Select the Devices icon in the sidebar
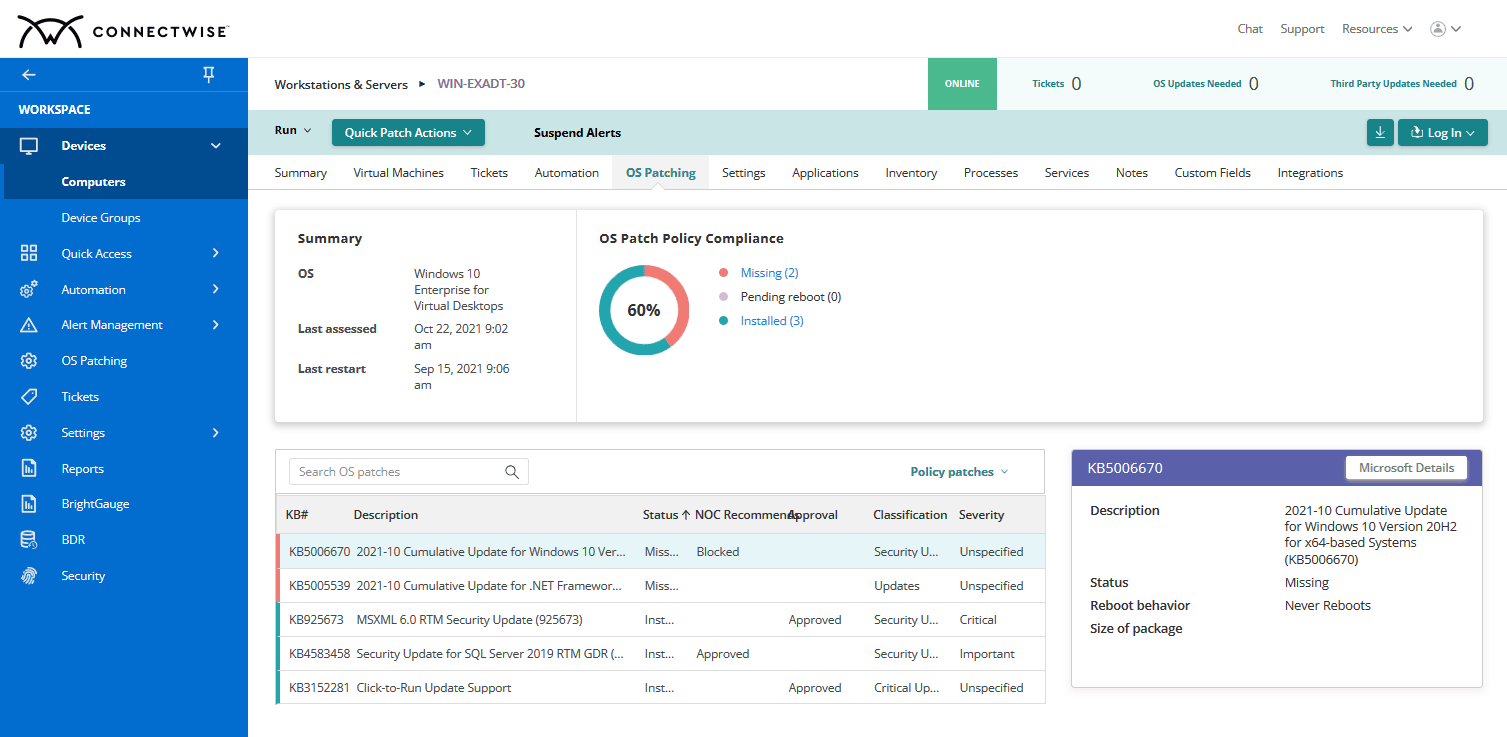The width and height of the screenshot is (1507, 737). (29, 145)
